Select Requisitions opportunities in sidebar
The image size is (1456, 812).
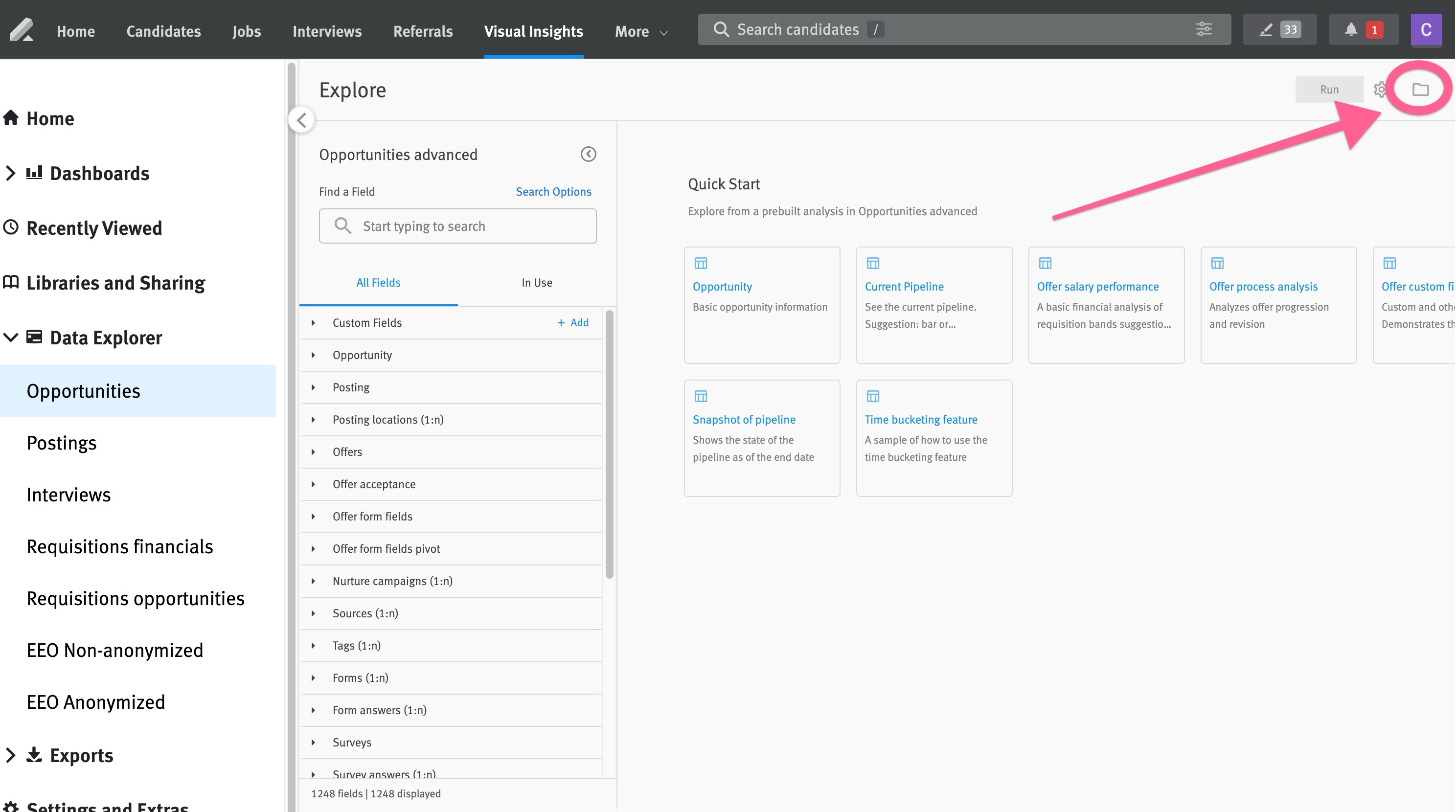tap(136, 598)
